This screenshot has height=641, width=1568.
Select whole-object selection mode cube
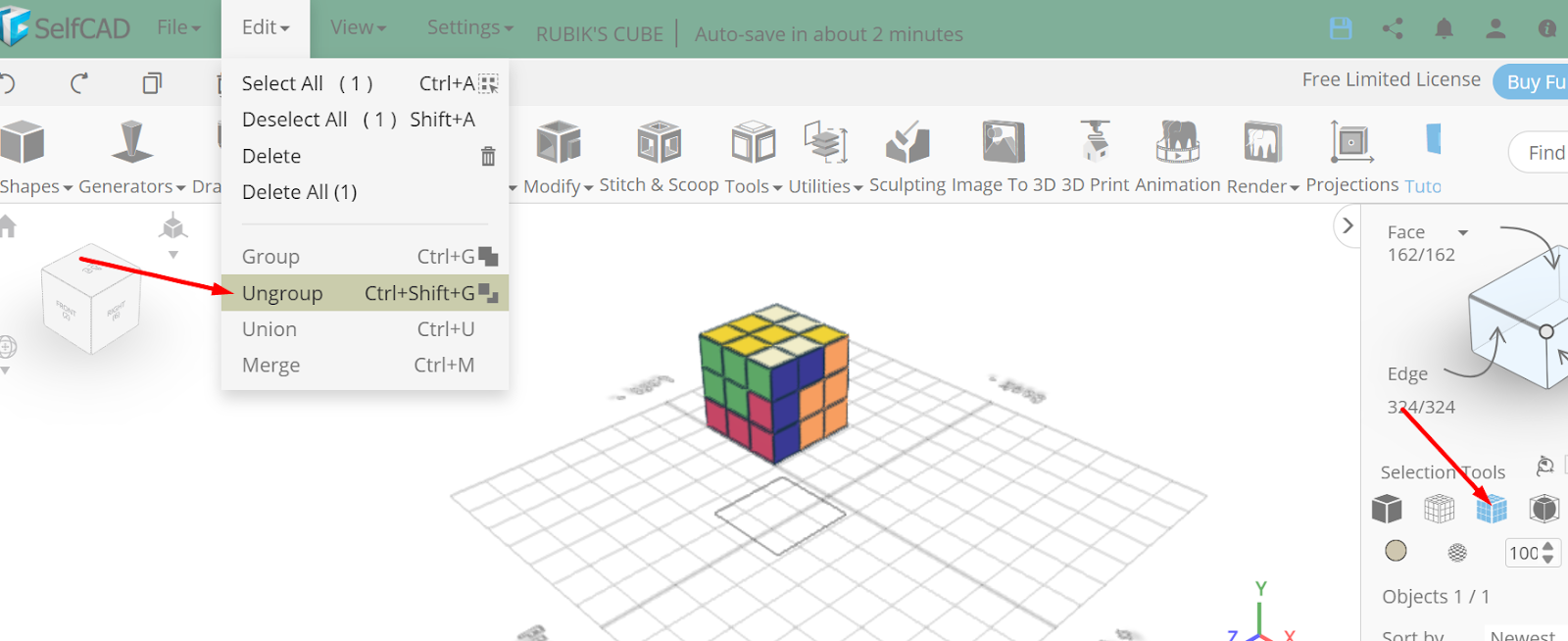pyautogui.click(x=1387, y=509)
